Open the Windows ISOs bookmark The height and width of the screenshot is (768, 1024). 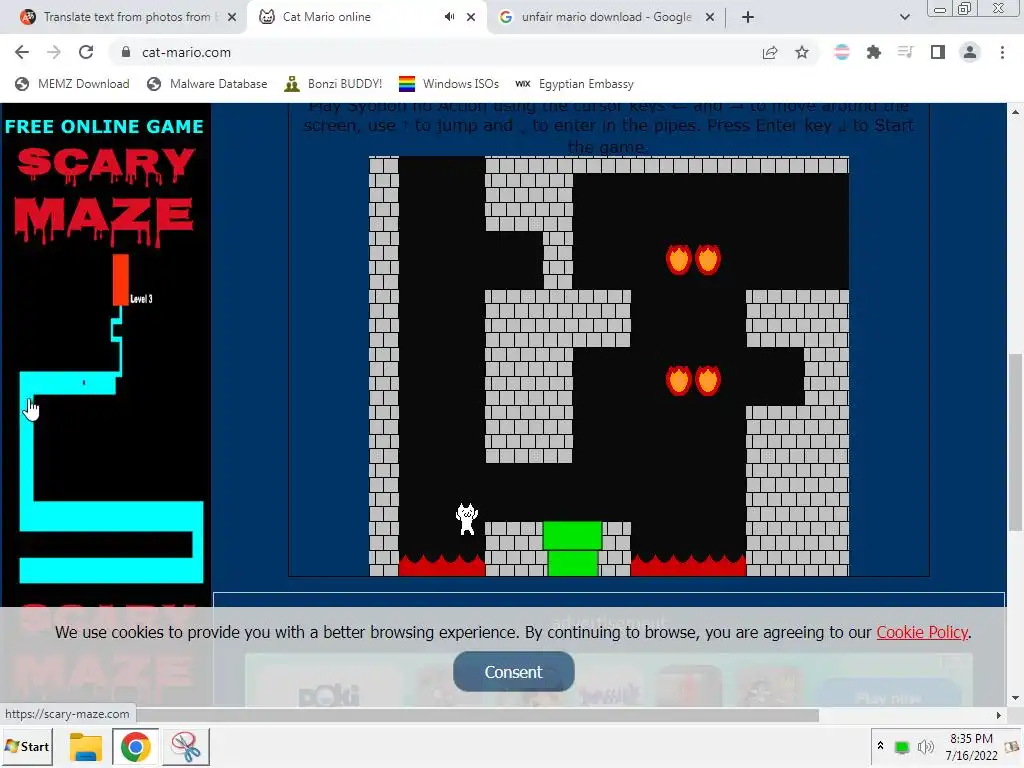point(449,84)
